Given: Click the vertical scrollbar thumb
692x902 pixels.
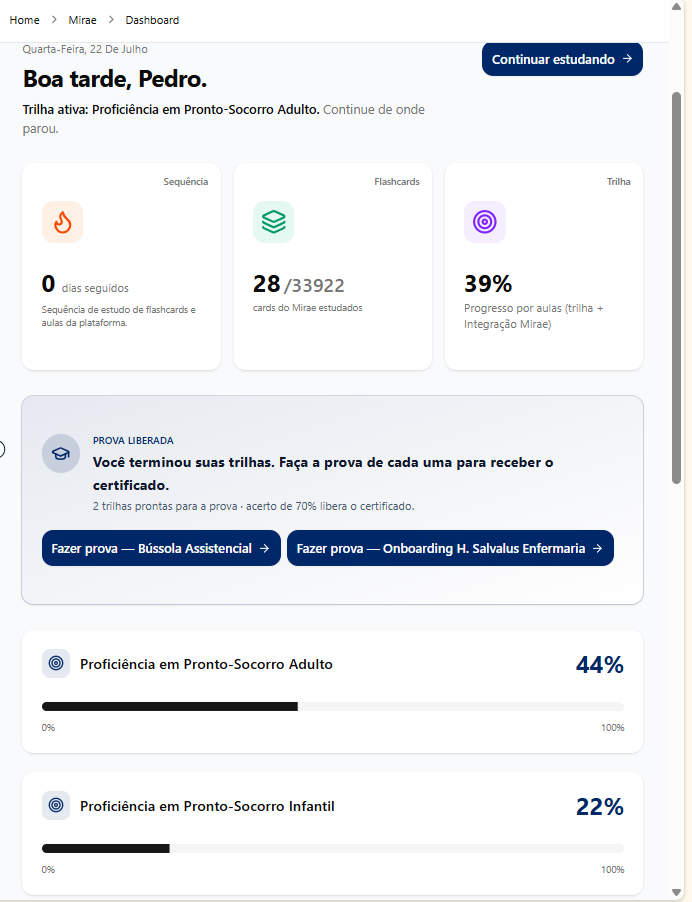Looking at the screenshot, I should pos(676,288).
